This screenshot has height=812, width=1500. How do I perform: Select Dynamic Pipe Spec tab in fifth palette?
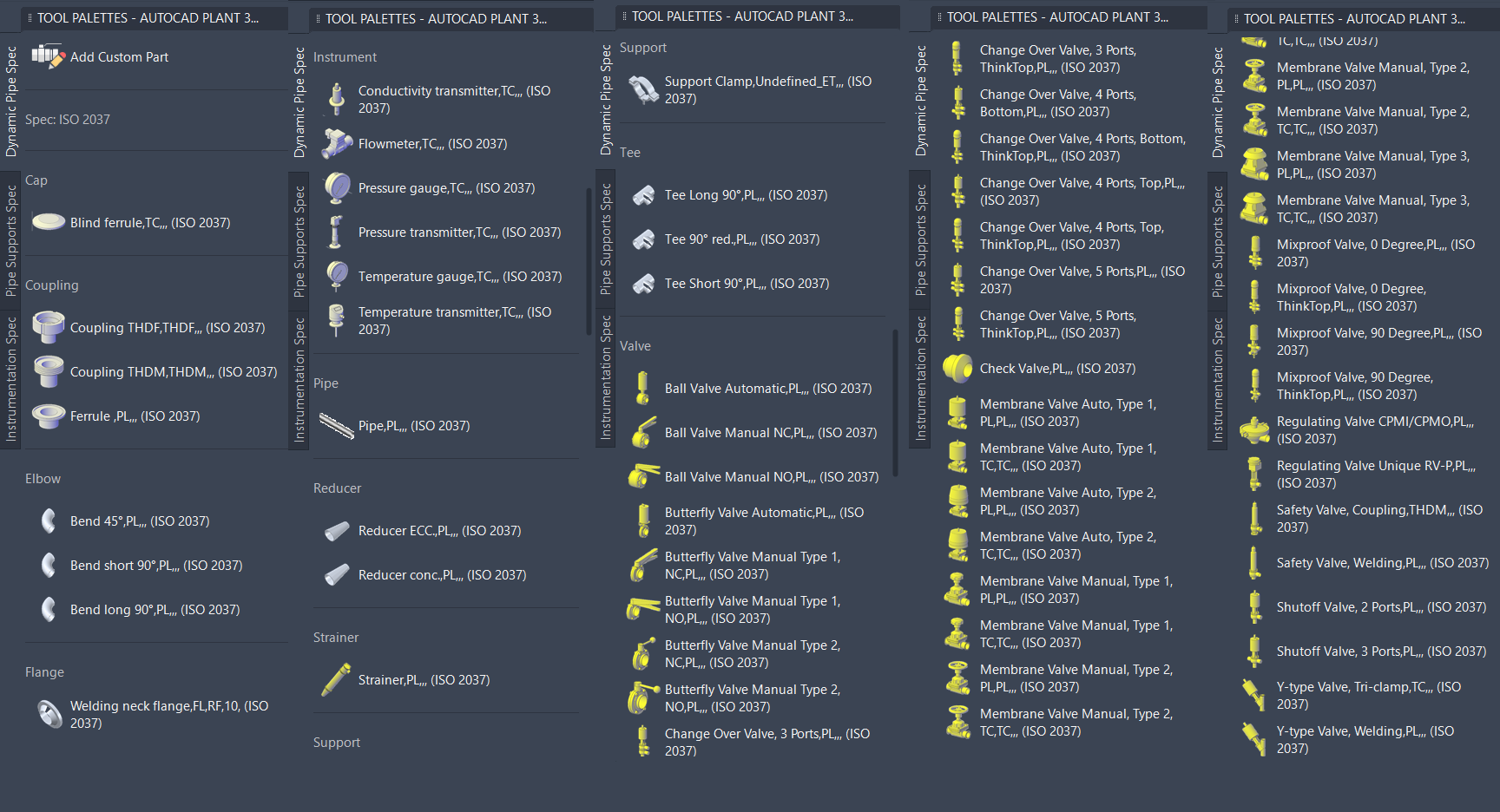(1218, 101)
